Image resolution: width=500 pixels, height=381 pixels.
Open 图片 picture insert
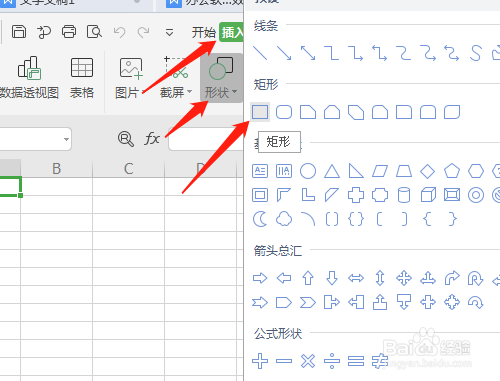[x=130, y=77]
